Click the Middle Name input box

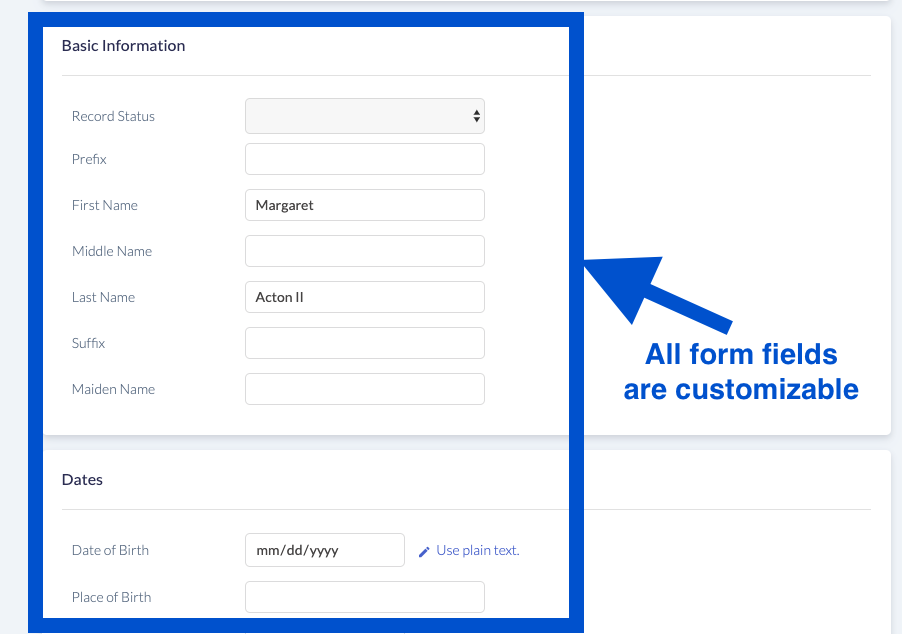[x=365, y=250]
